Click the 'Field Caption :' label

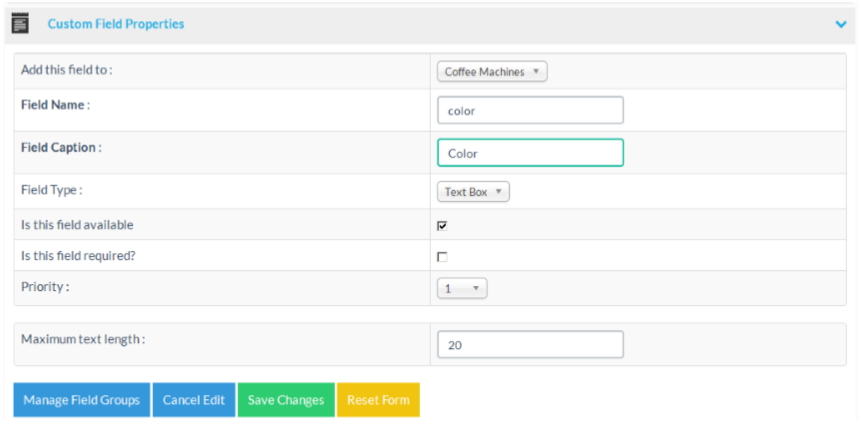pyautogui.click(x=62, y=147)
